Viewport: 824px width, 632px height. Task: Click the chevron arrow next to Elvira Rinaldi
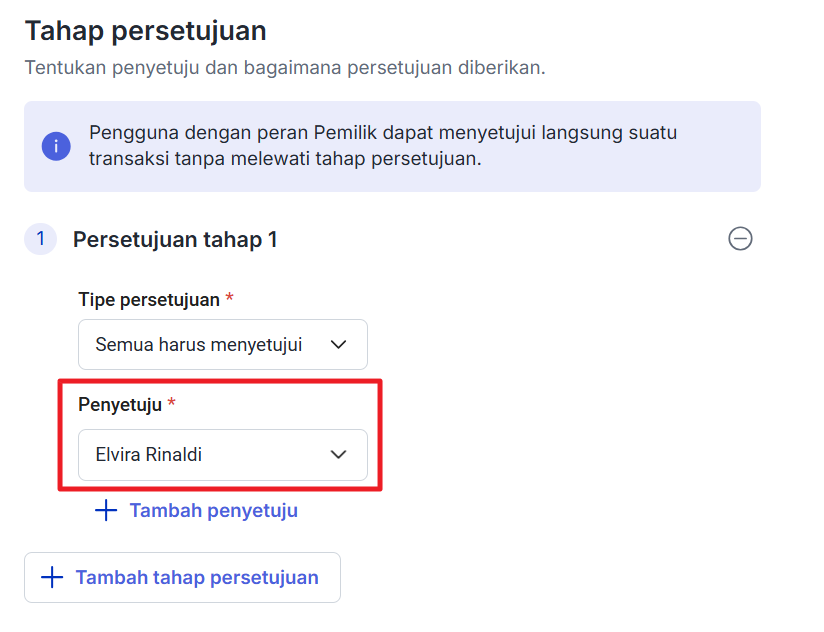pyautogui.click(x=339, y=455)
